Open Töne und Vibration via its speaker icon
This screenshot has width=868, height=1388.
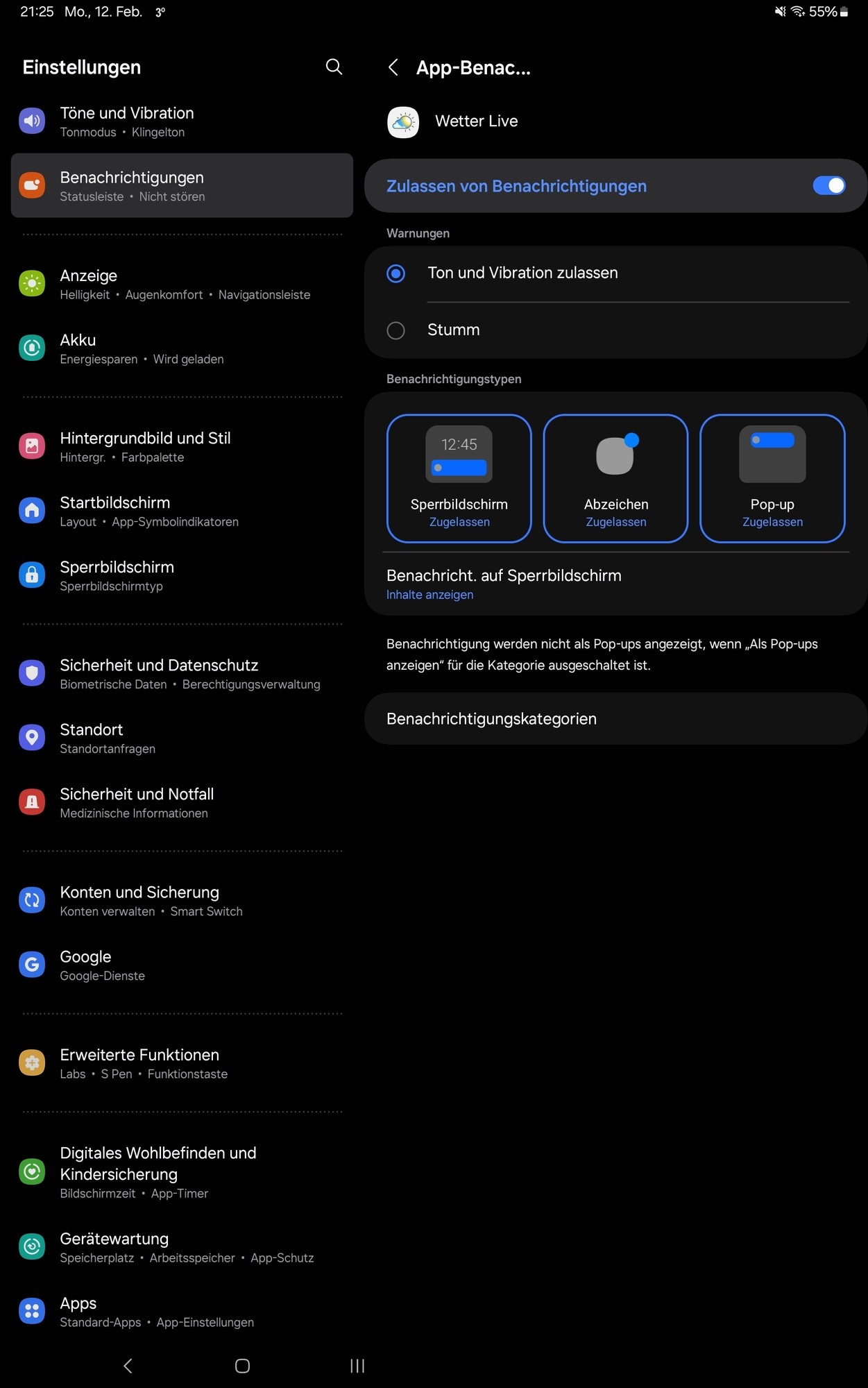pos(32,121)
